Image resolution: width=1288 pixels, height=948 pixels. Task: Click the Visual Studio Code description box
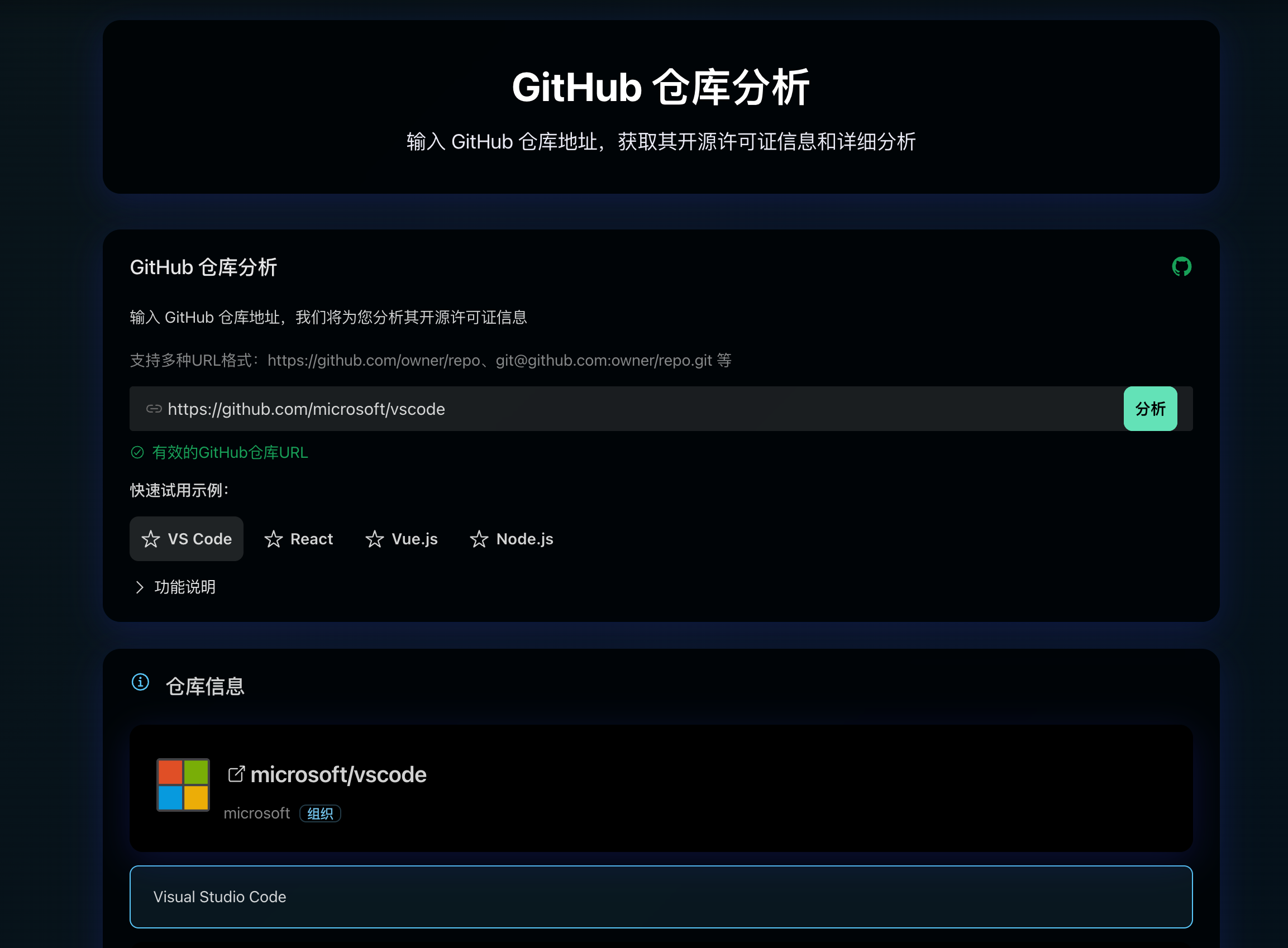pos(661,896)
